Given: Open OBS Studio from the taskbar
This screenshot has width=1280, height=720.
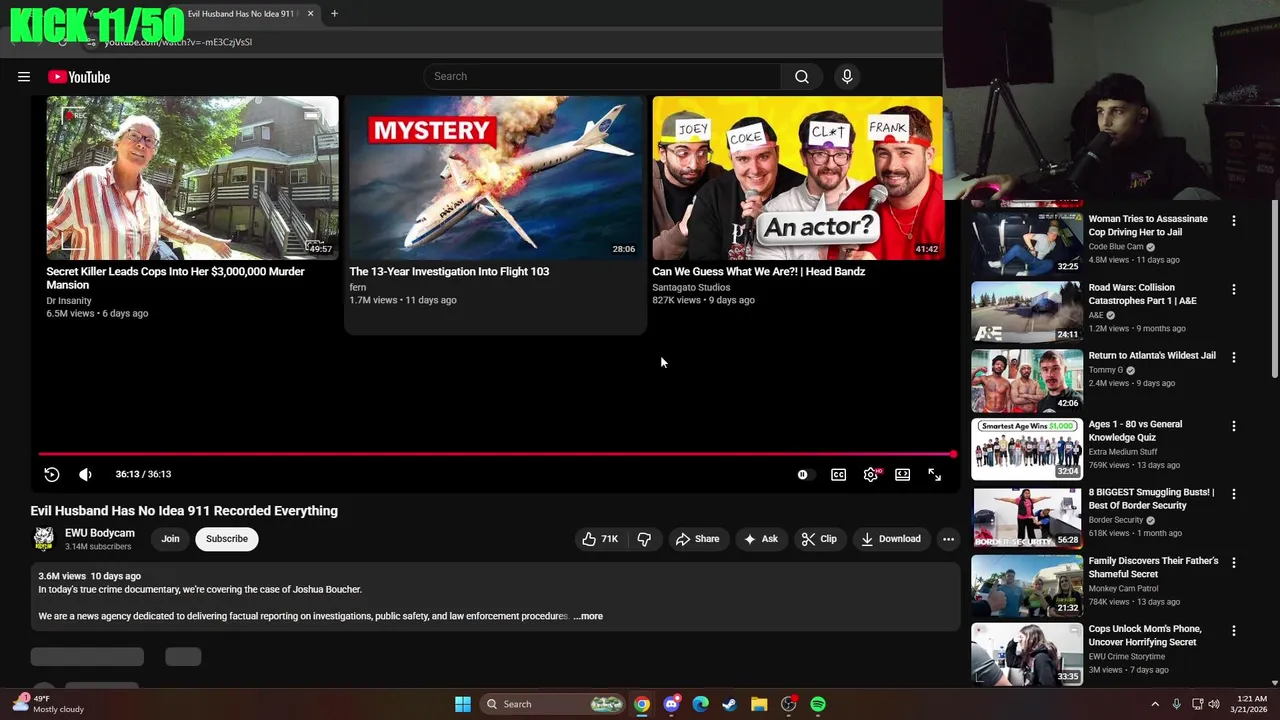Looking at the screenshot, I should (x=789, y=704).
